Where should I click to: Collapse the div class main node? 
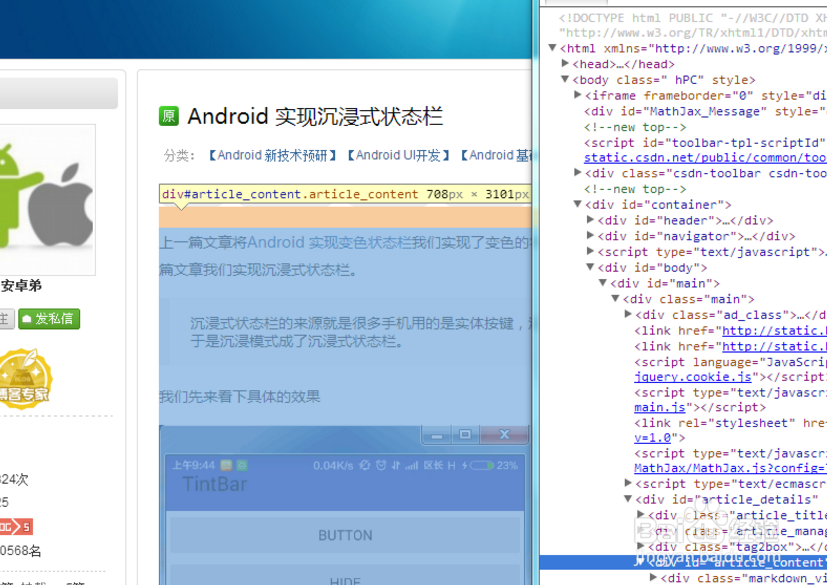pyautogui.click(x=615, y=299)
